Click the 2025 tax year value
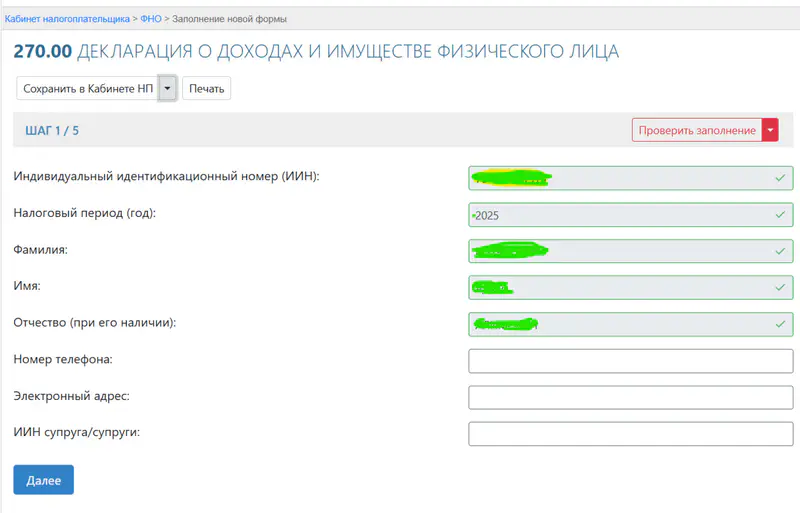The image size is (800, 513). [x=487, y=216]
